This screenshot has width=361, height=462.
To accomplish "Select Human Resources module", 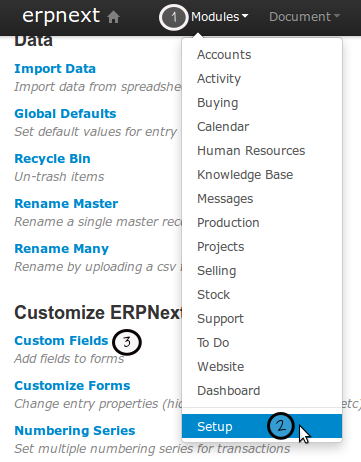I will pos(251,151).
